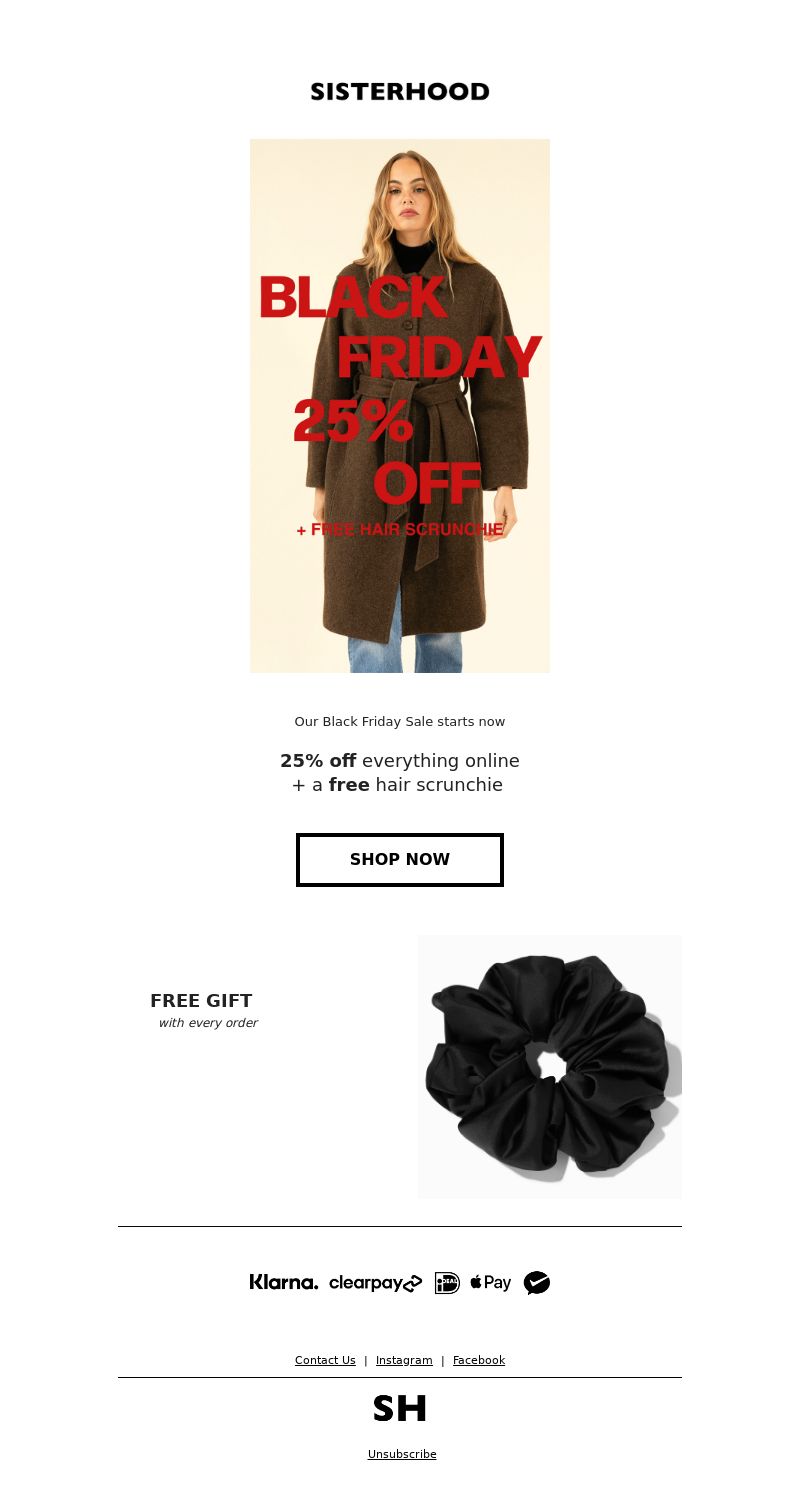Click the Unsubscribe link
The image size is (800, 1511).
coord(402,1454)
